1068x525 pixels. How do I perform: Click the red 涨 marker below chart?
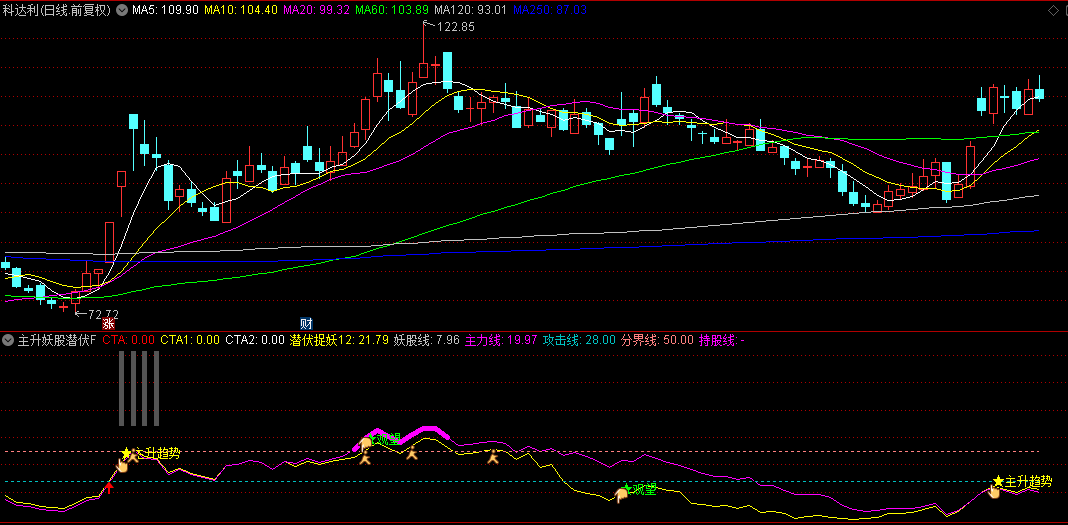[108, 324]
